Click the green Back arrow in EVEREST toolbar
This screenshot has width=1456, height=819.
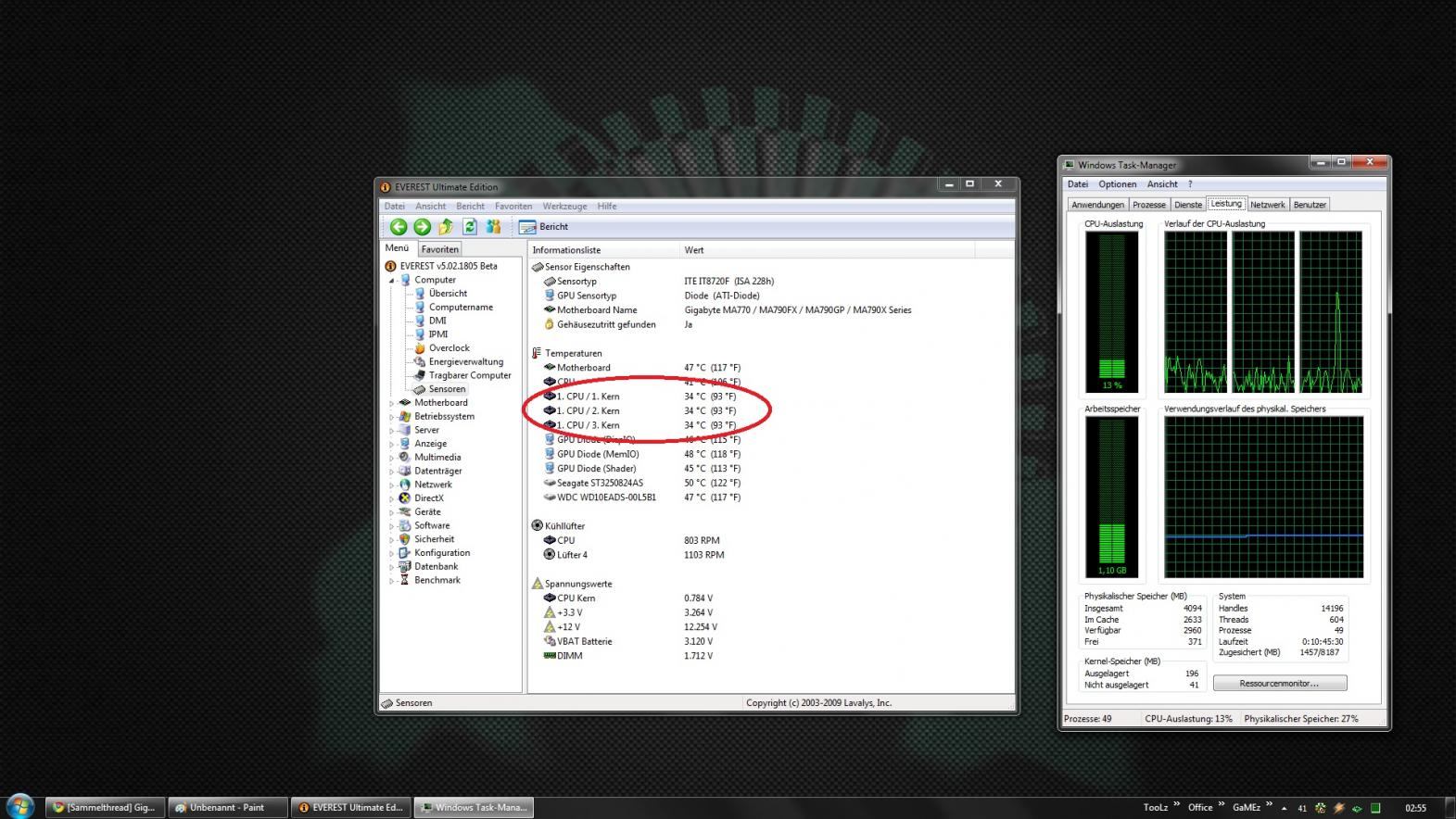point(399,227)
